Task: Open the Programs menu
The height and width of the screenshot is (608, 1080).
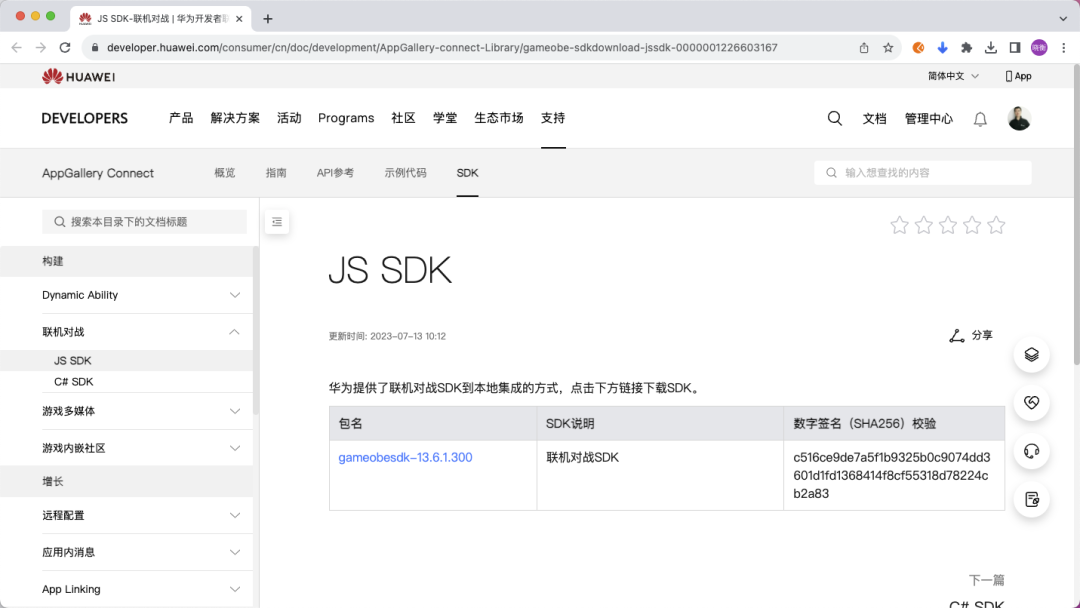Action: 346,118
